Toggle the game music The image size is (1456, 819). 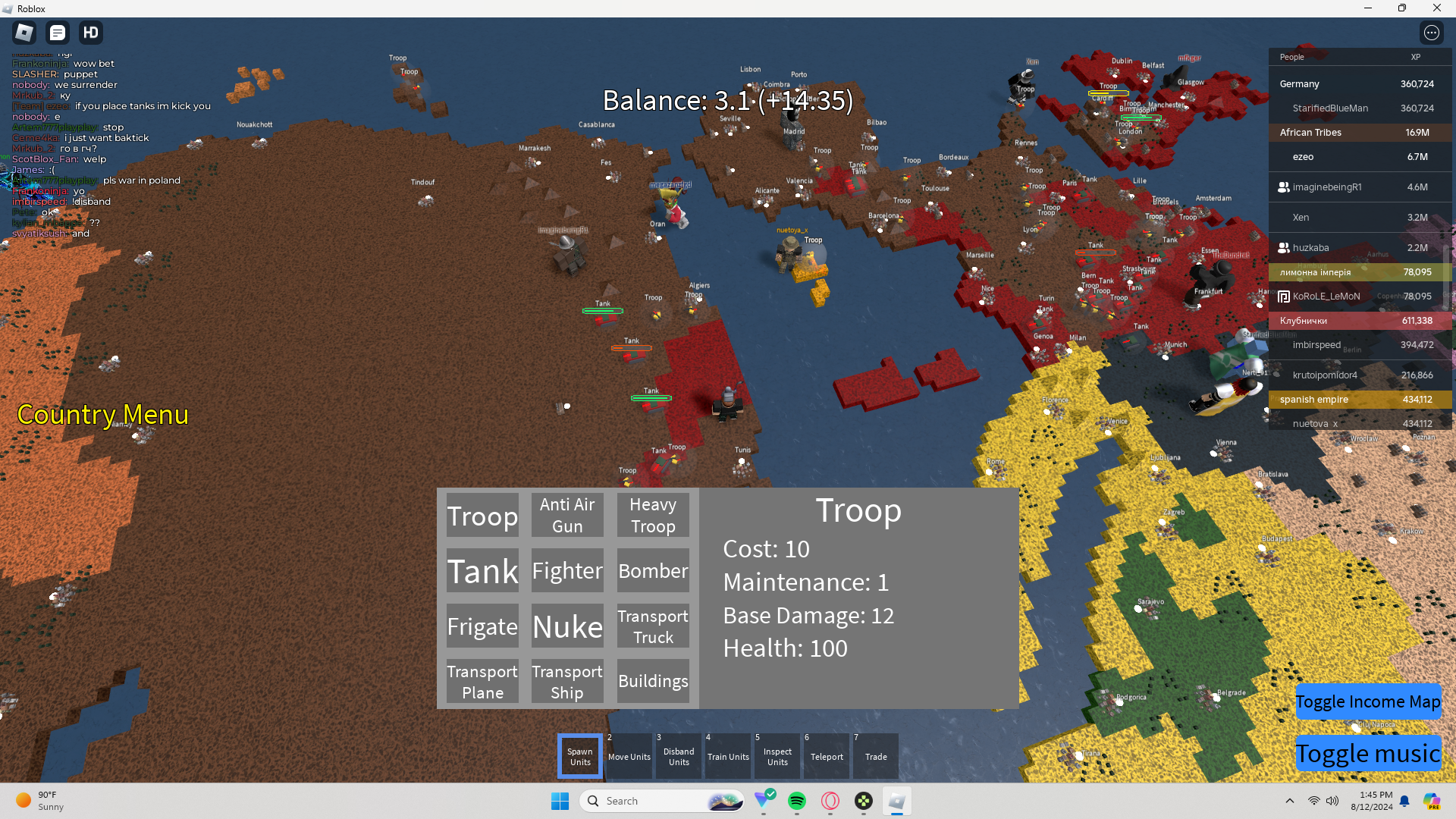coord(1367,753)
